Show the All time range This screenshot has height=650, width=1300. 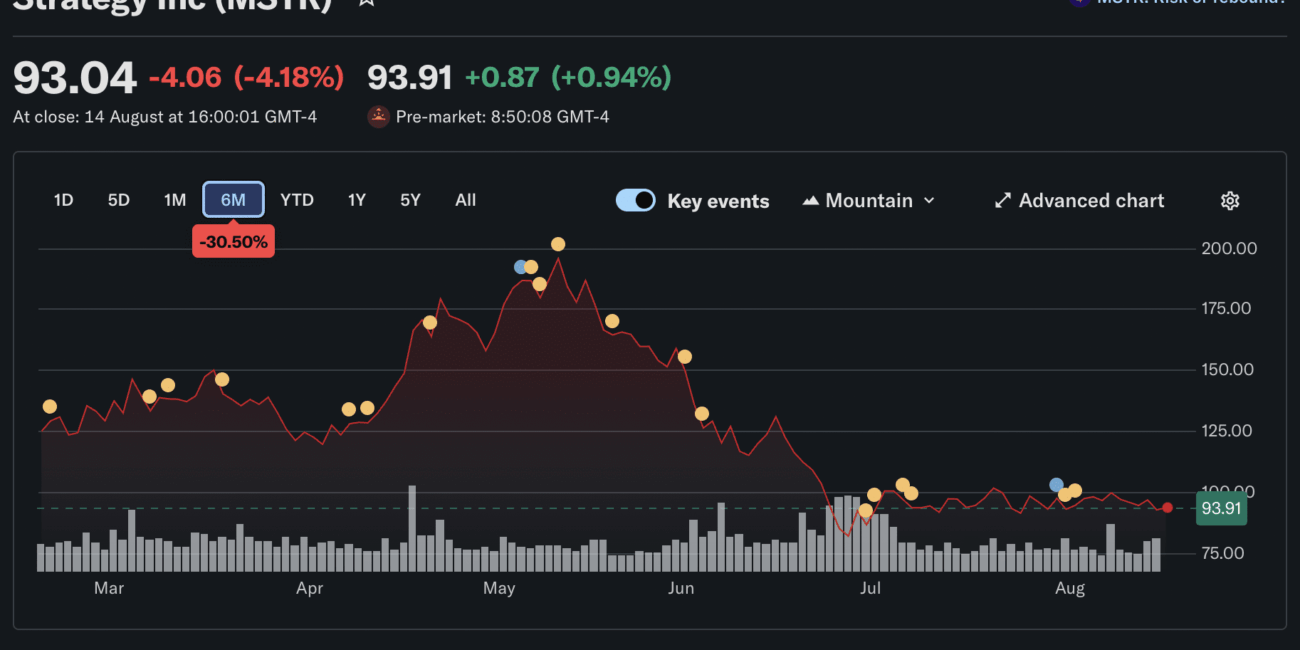(x=465, y=200)
